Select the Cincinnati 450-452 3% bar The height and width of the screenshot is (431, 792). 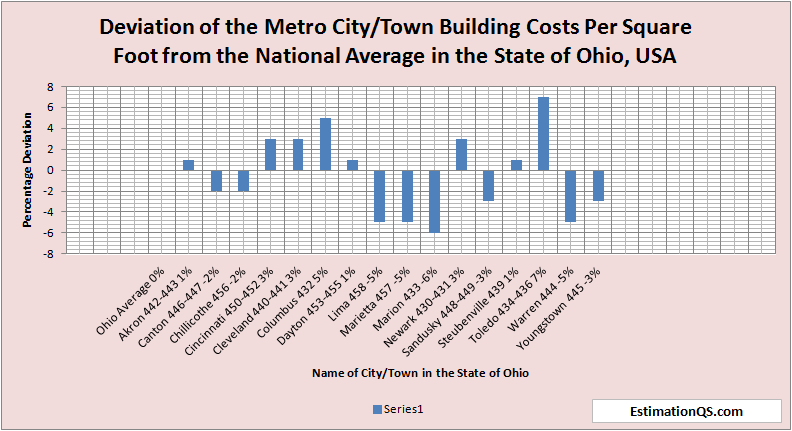coord(271,155)
